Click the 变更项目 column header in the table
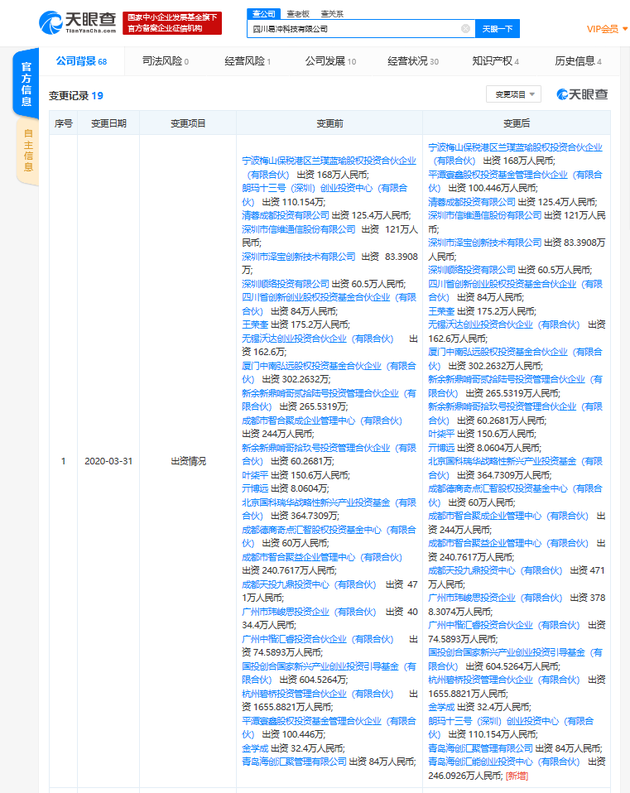The width and height of the screenshot is (630, 793). (188, 123)
